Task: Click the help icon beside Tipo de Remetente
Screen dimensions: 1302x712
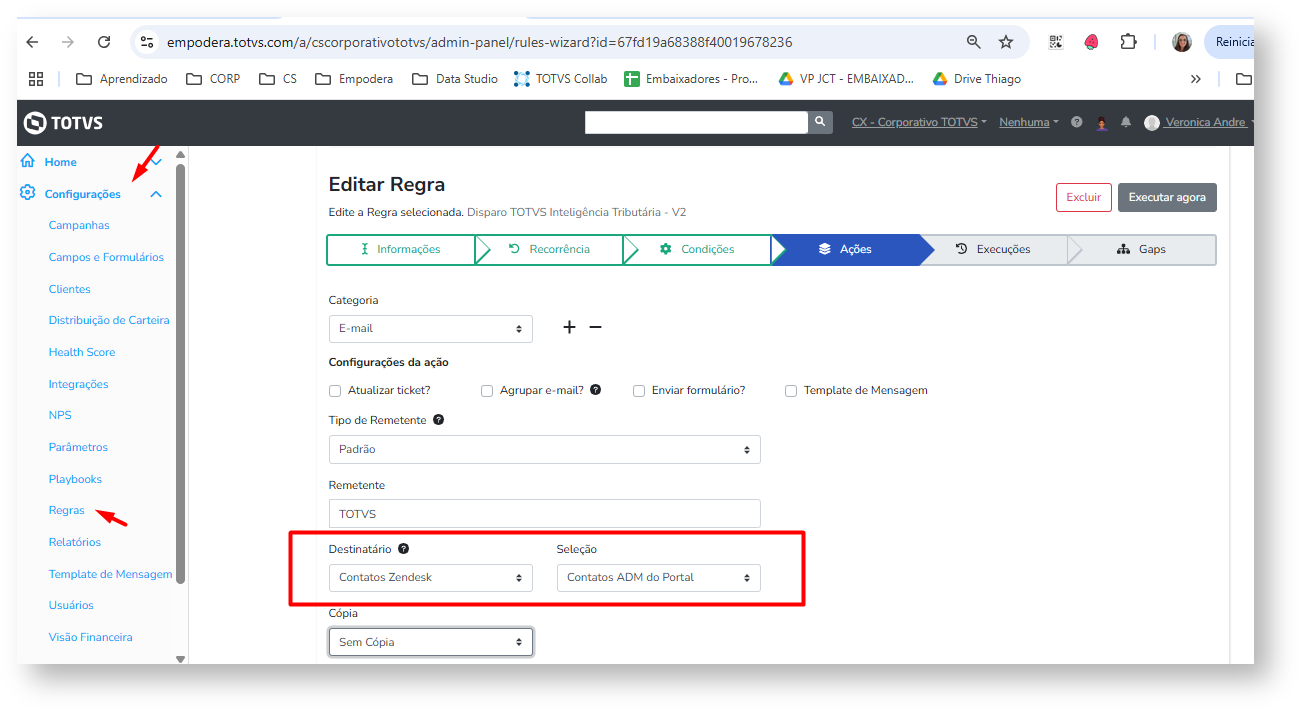Action: coord(438,420)
